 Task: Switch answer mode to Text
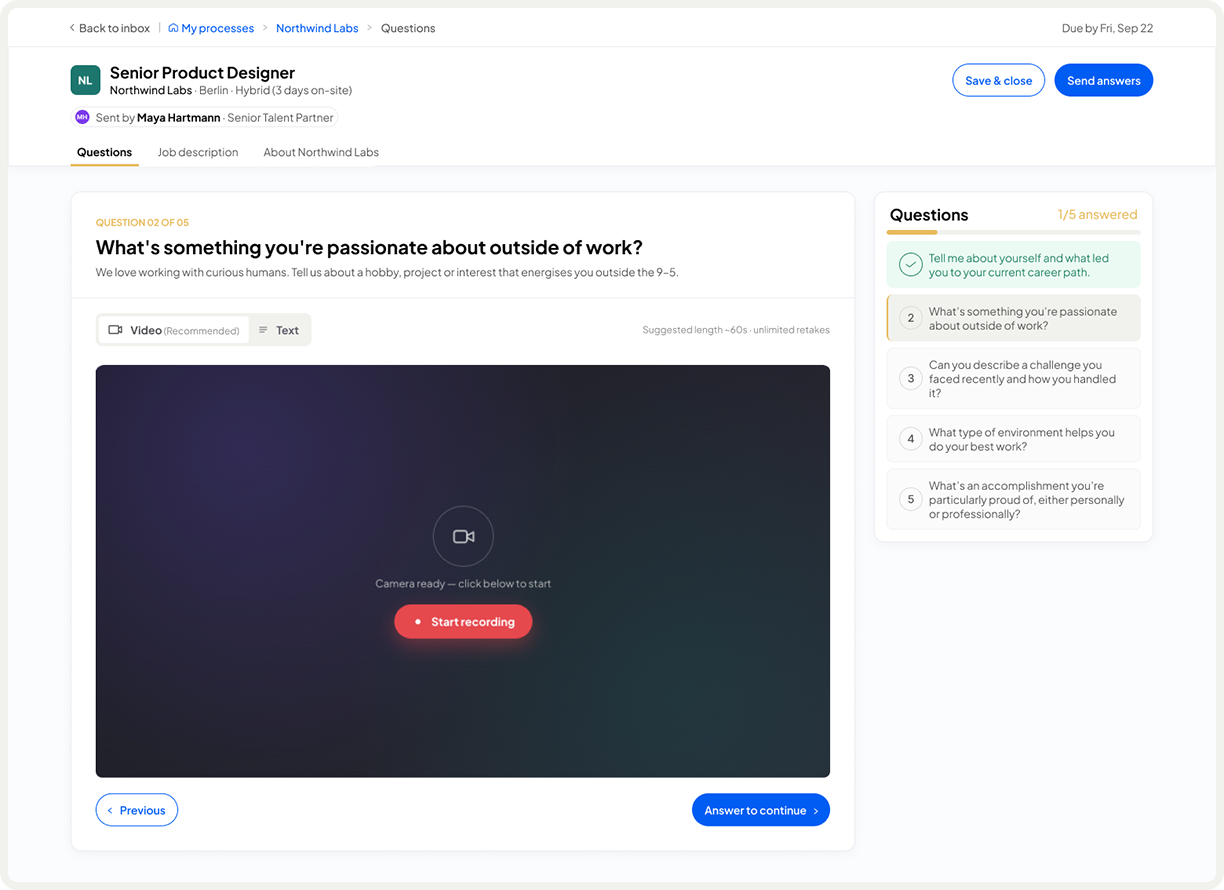279,330
